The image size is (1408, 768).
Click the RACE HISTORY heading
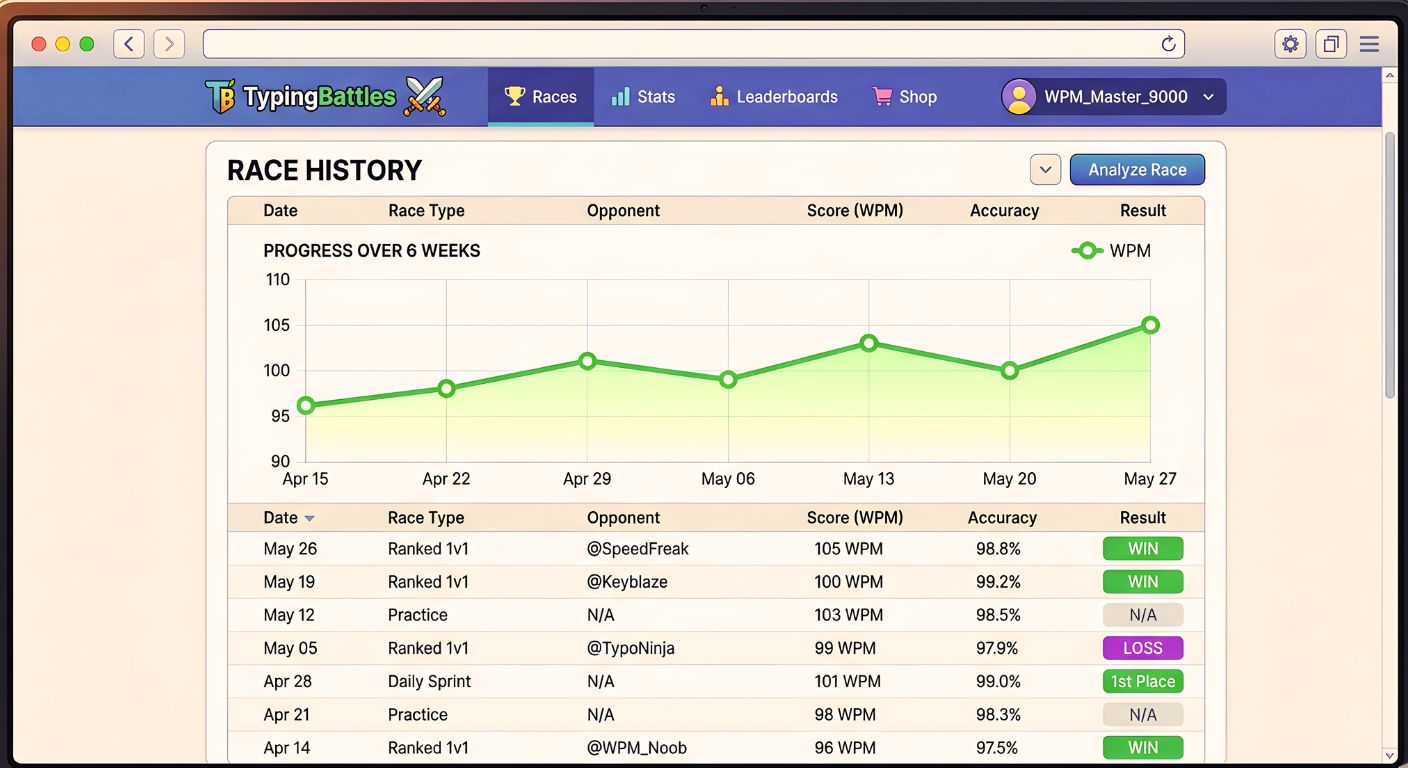tap(325, 170)
